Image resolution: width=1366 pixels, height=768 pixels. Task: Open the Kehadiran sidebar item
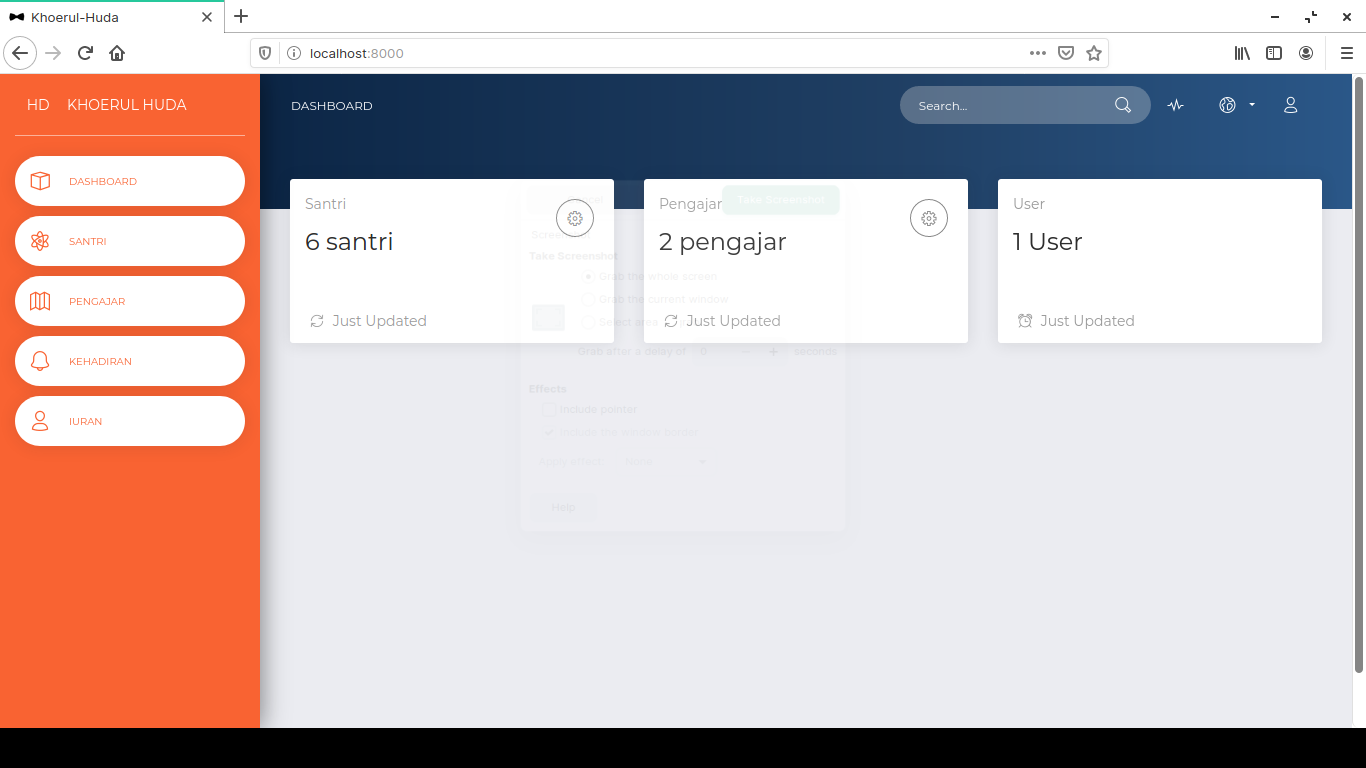pos(130,361)
